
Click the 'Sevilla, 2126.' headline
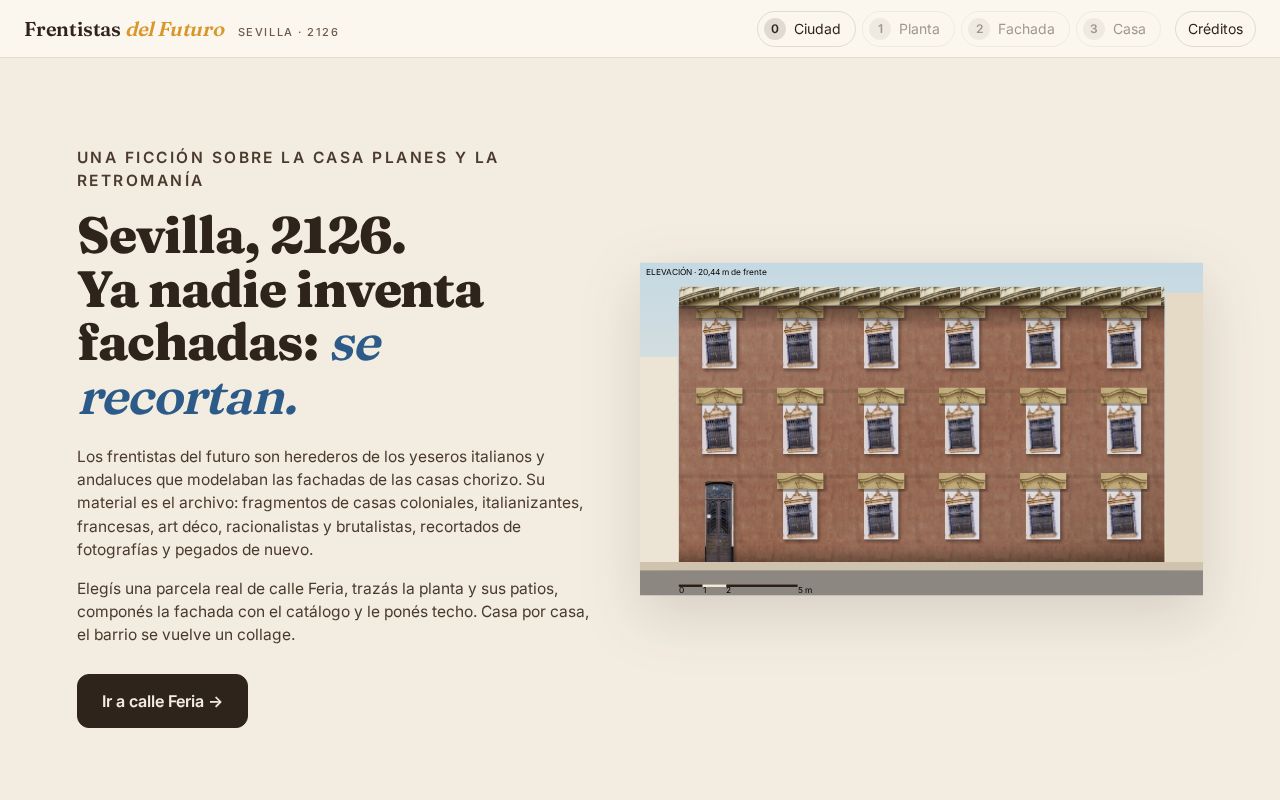(241, 236)
